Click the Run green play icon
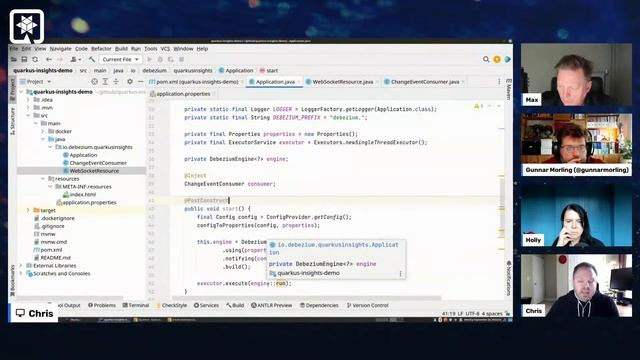The width and height of the screenshot is (640, 360). point(149,59)
